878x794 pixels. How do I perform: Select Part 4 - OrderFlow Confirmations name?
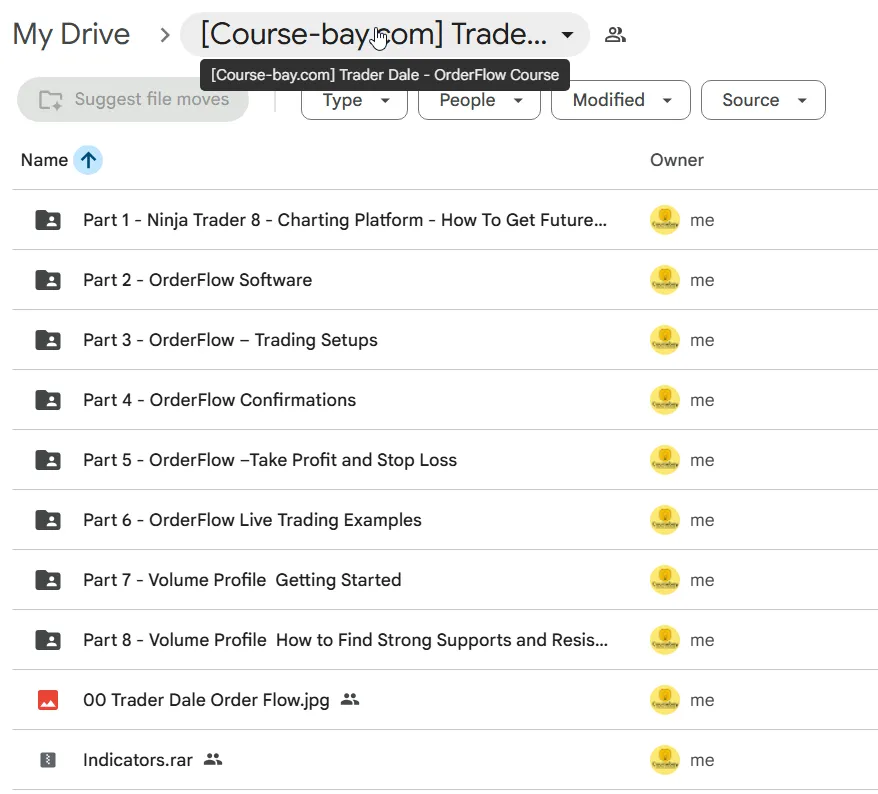(x=220, y=400)
